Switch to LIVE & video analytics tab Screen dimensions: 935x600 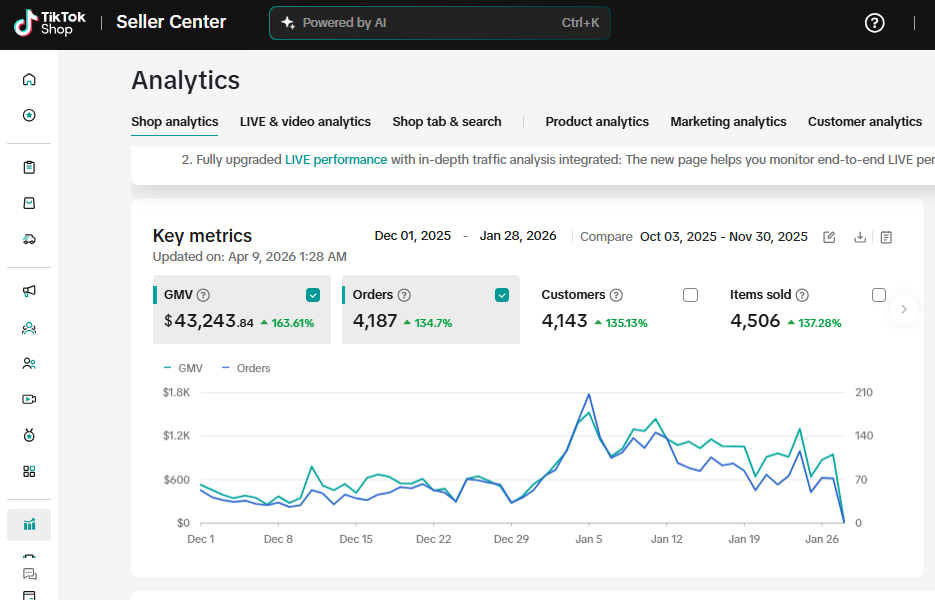pyautogui.click(x=305, y=122)
